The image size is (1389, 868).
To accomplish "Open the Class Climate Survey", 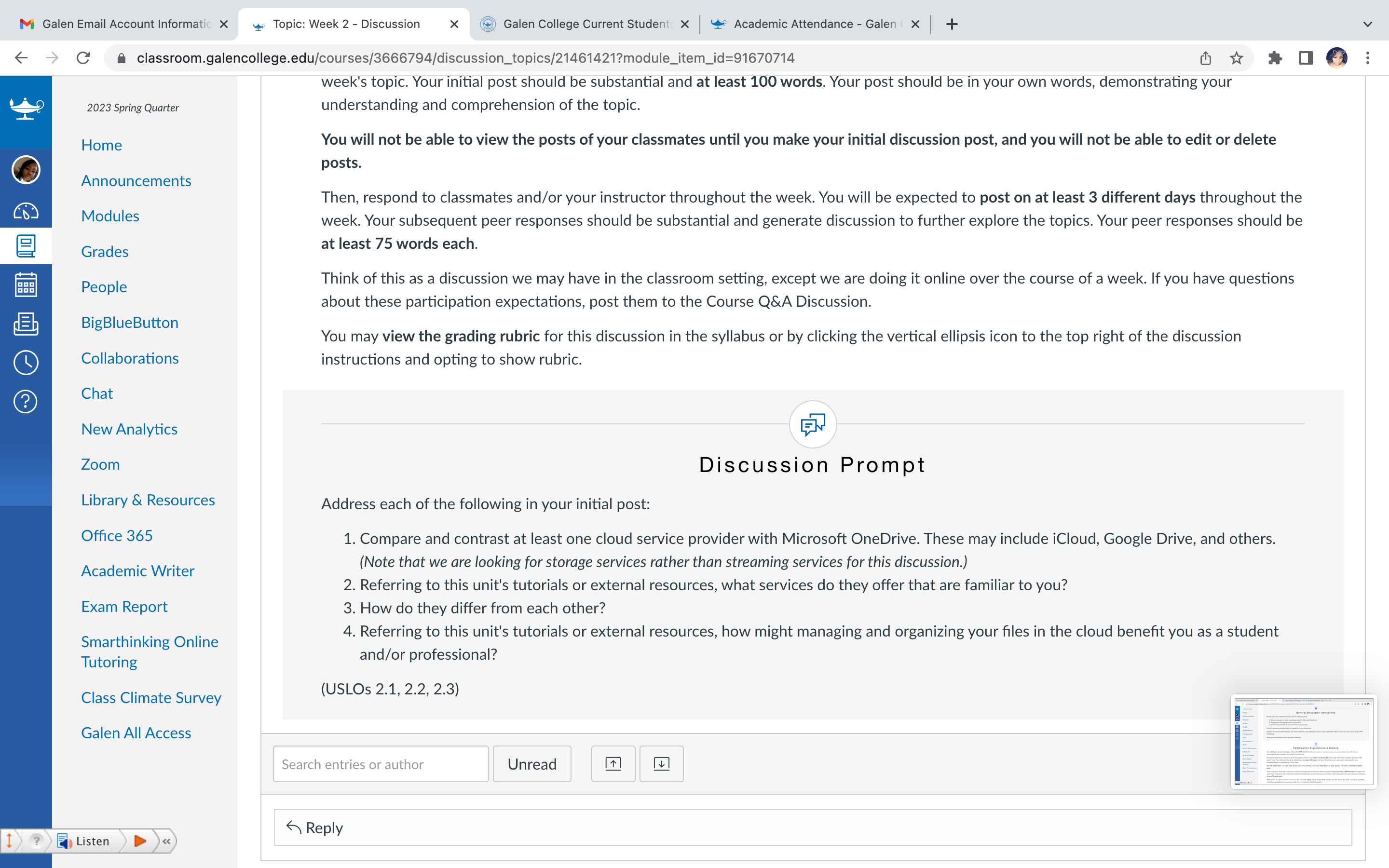I will pos(151,698).
